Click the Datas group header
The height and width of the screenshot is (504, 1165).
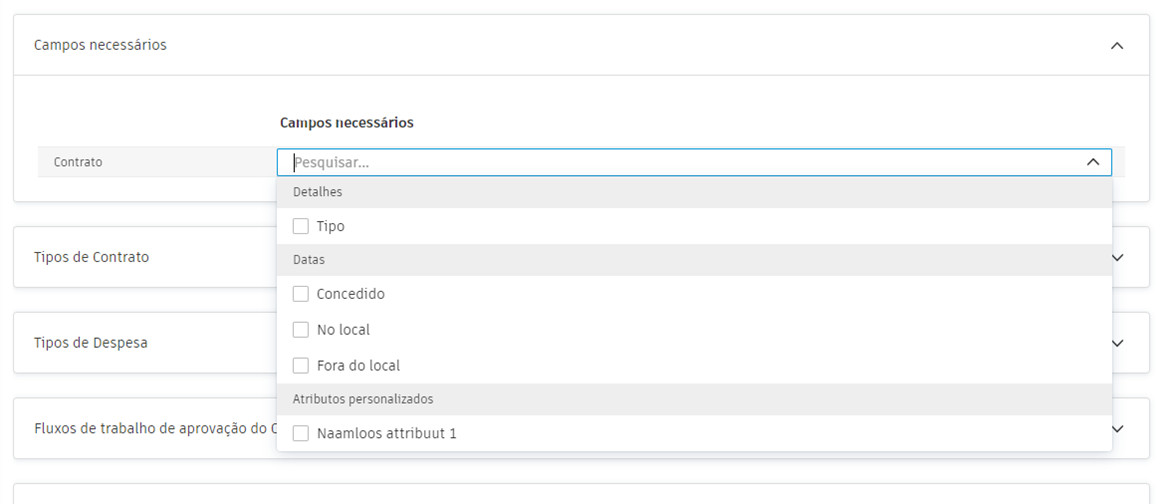coord(309,260)
